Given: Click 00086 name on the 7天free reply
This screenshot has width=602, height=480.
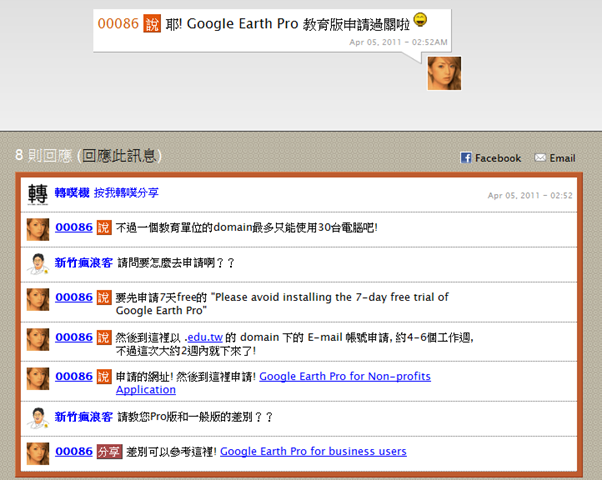Looking at the screenshot, I should 74,297.
